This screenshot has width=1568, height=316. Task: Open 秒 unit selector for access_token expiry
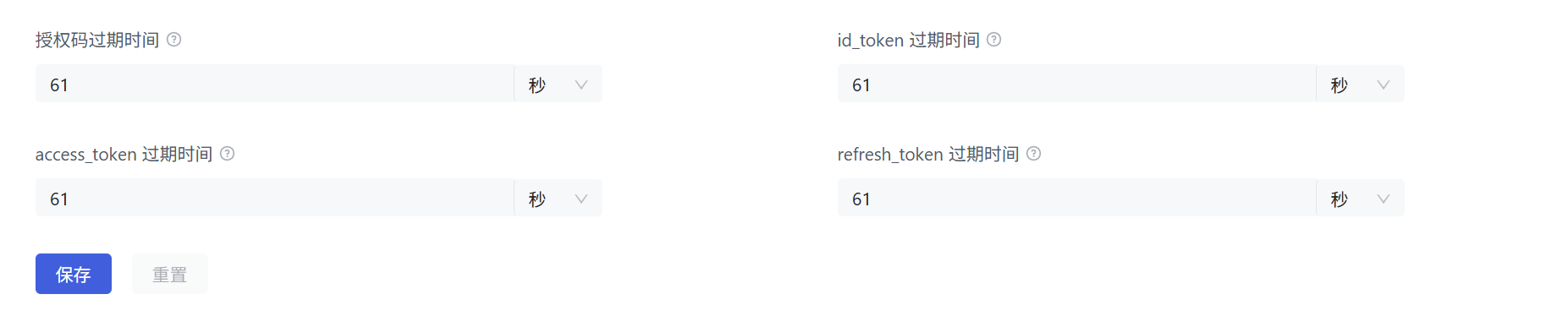(x=558, y=198)
